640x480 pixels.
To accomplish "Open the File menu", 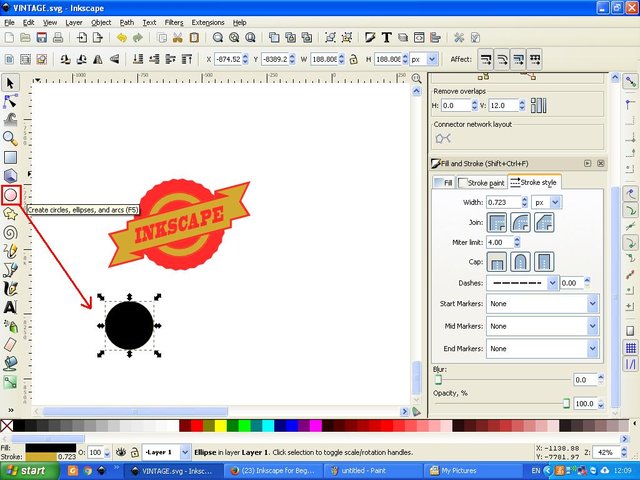I will [x=9, y=22].
